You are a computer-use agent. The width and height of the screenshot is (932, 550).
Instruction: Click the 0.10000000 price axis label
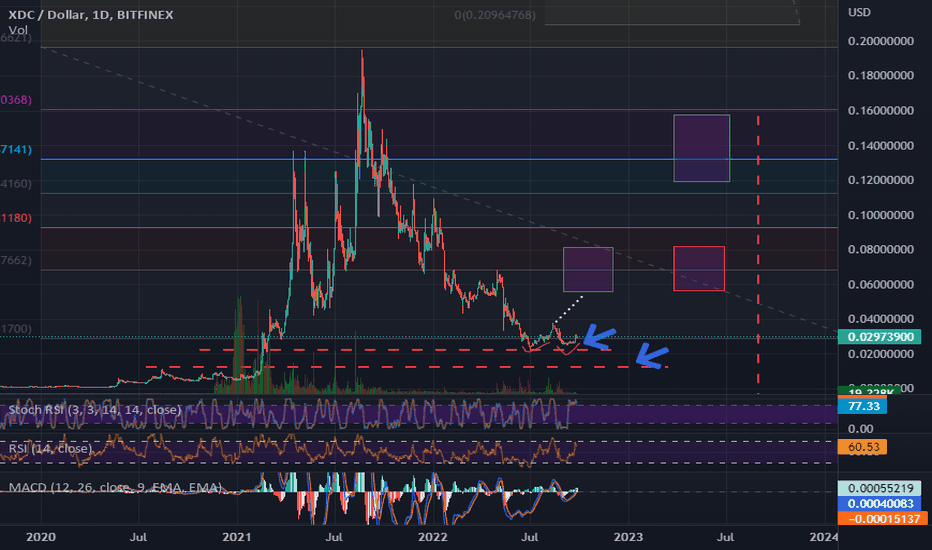pos(881,215)
